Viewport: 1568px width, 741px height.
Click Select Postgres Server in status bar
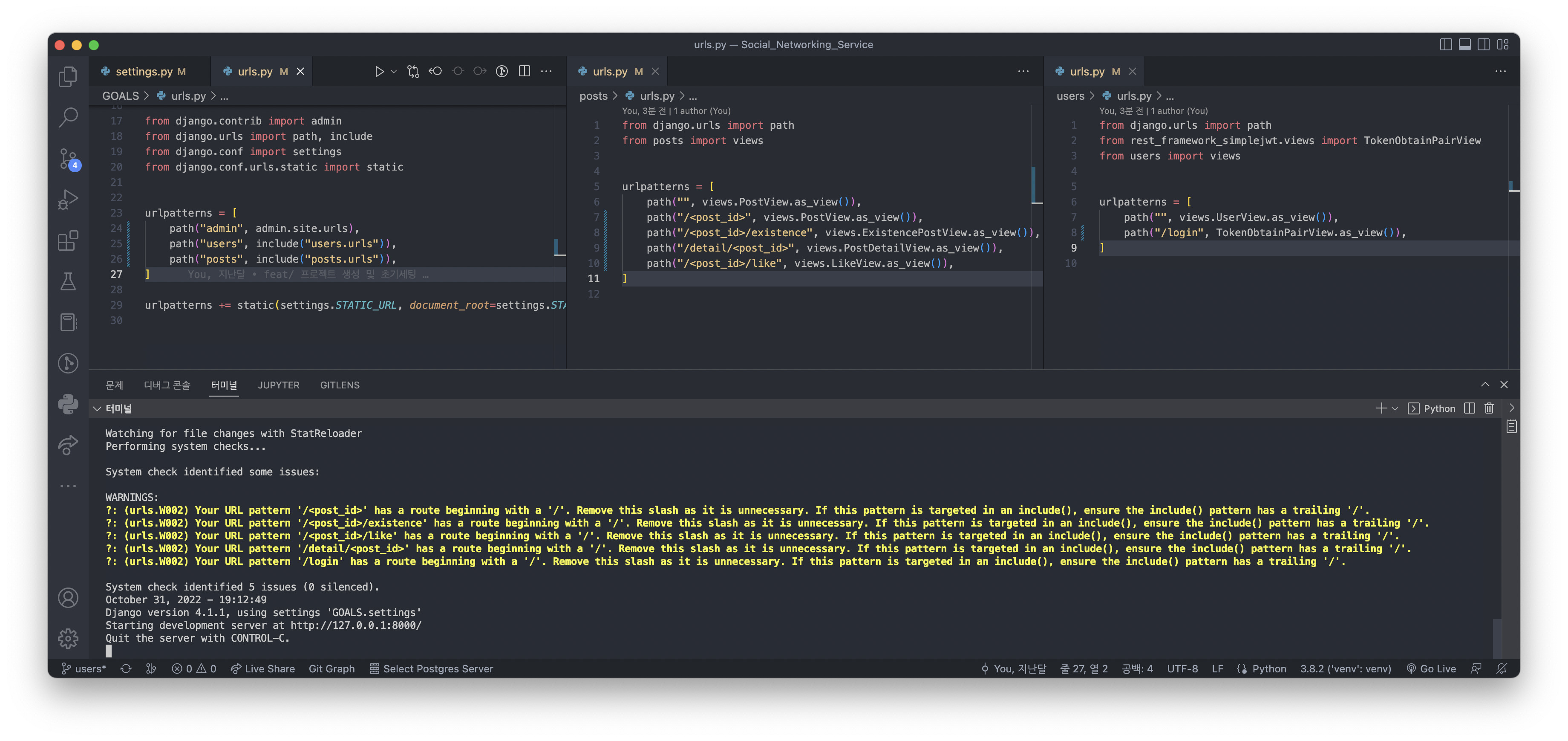431,669
